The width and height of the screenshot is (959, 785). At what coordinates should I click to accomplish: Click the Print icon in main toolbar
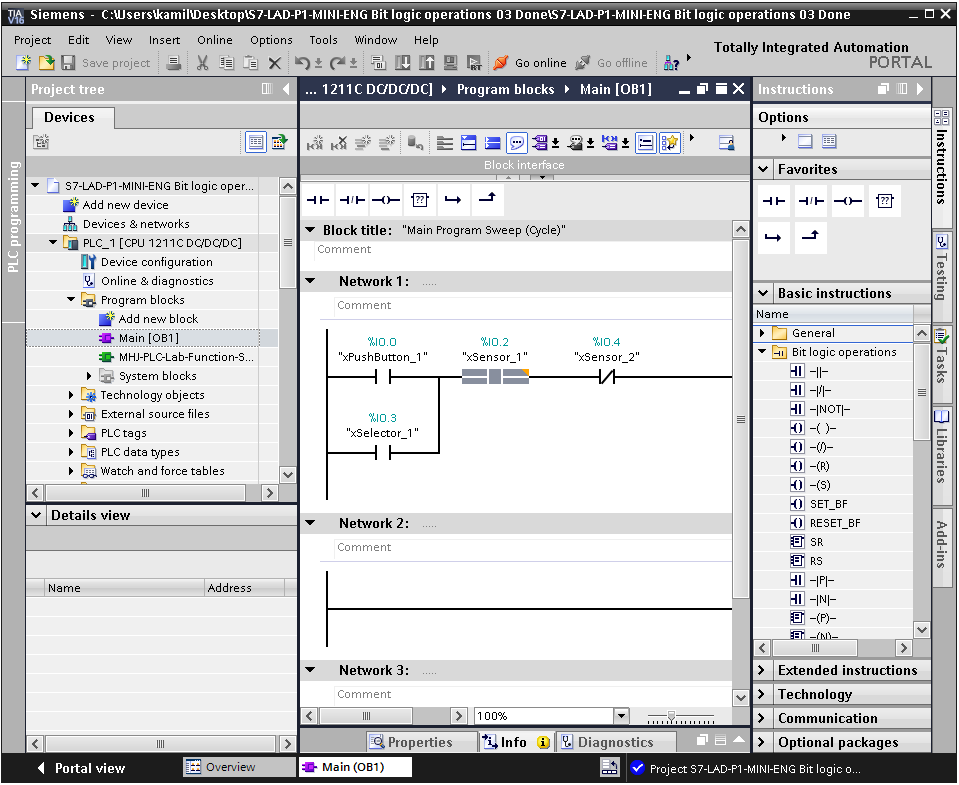click(x=174, y=62)
